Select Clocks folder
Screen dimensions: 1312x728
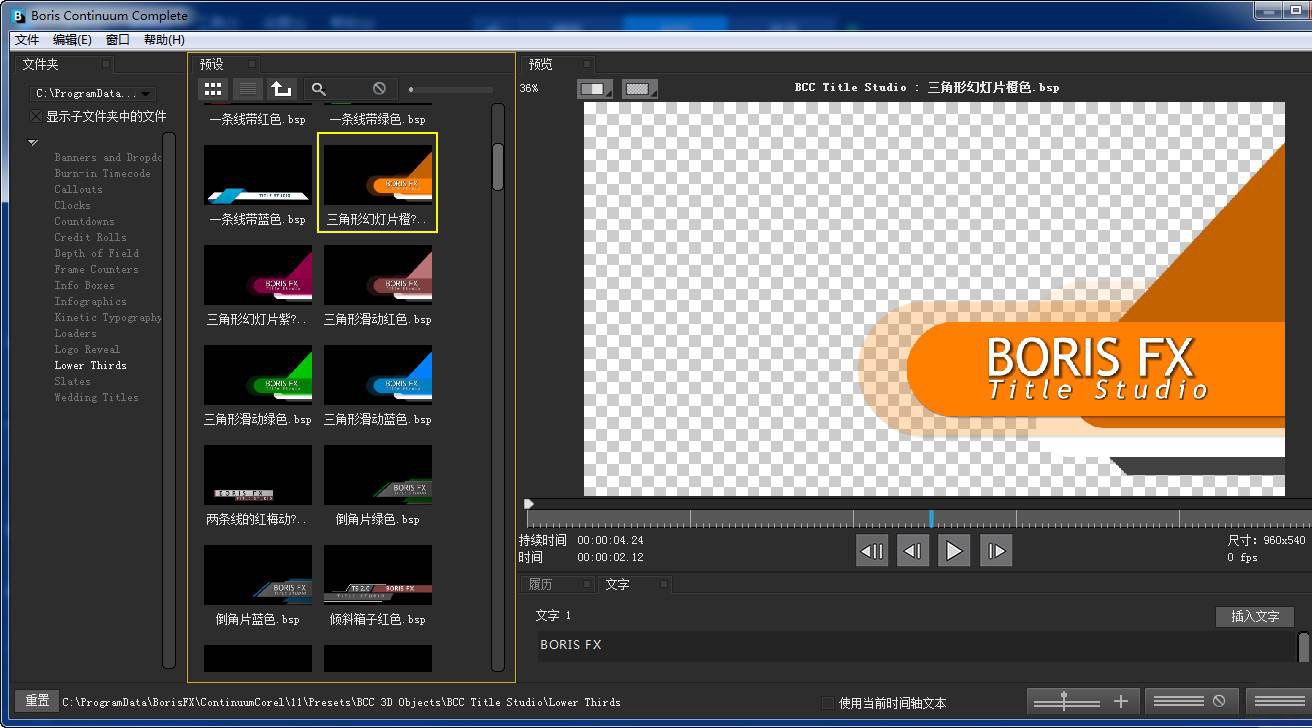point(72,205)
